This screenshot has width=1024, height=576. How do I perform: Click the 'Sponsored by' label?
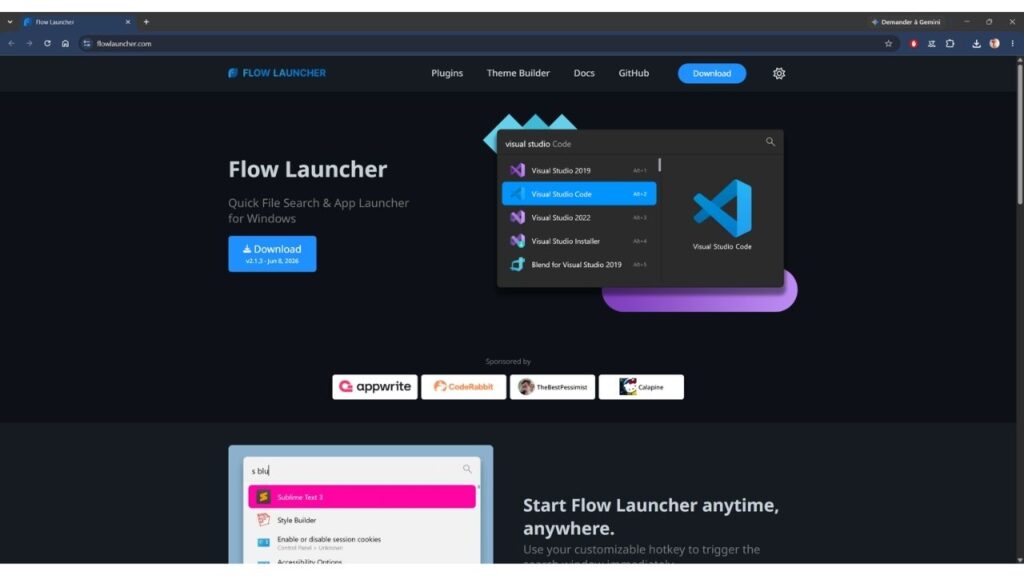pos(508,361)
